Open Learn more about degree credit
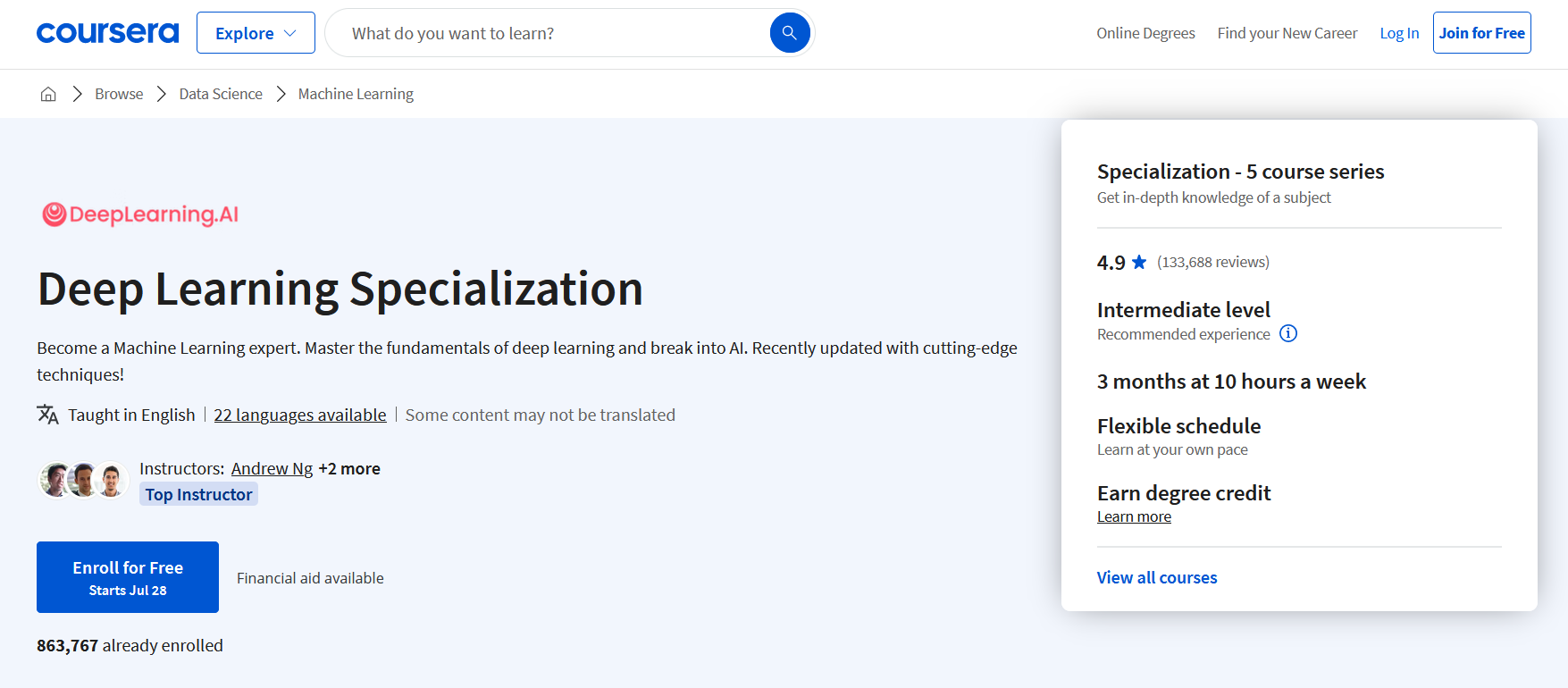This screenshot has height=688, width=1568. click(x=1134, y=516)
